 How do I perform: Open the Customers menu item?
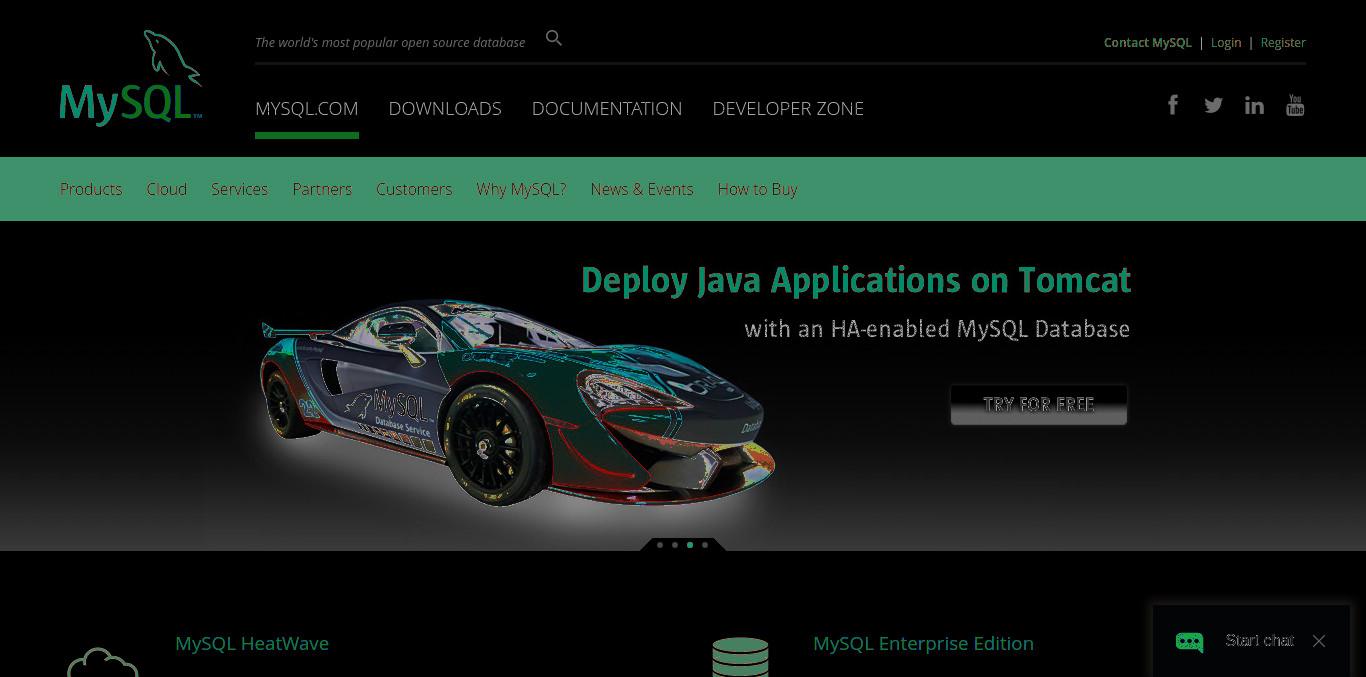tap(414, 189)
